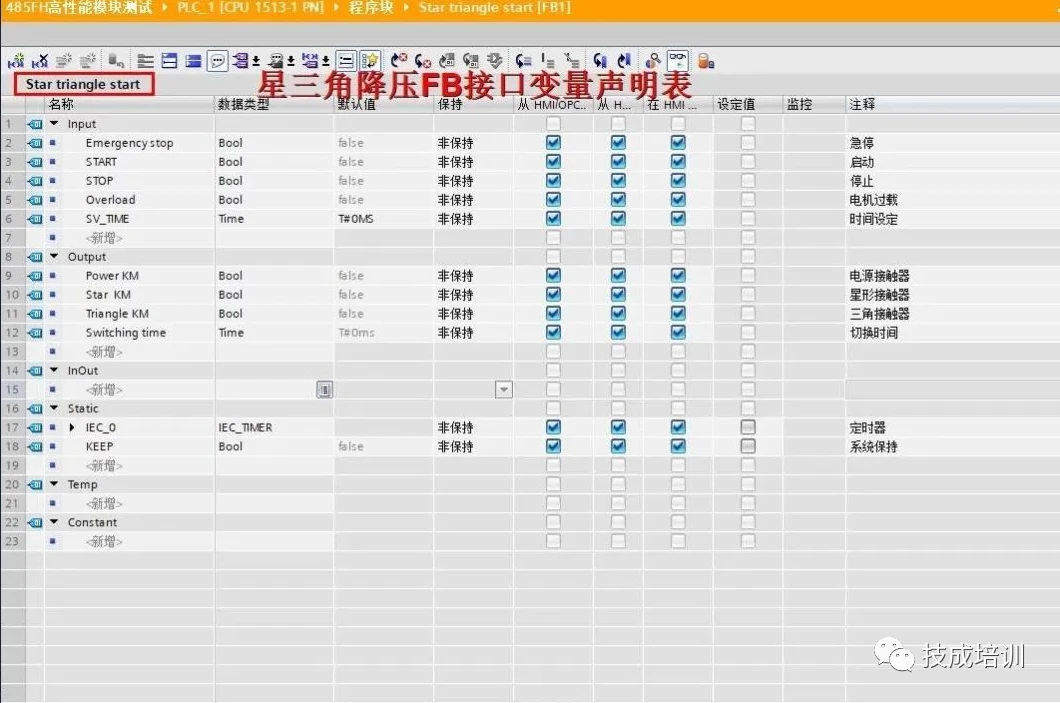The width and height of the screenshot is (1060, 703).
Task: Open data type picker in InOut new row
Action: (324, 390)
